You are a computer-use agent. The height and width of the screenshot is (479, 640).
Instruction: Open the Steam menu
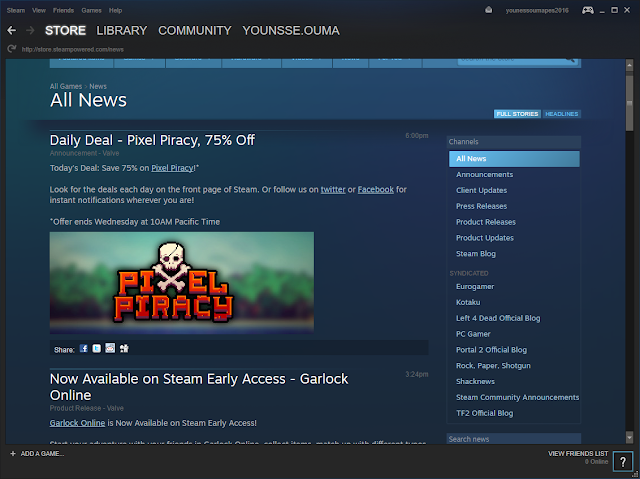[16, 11]
